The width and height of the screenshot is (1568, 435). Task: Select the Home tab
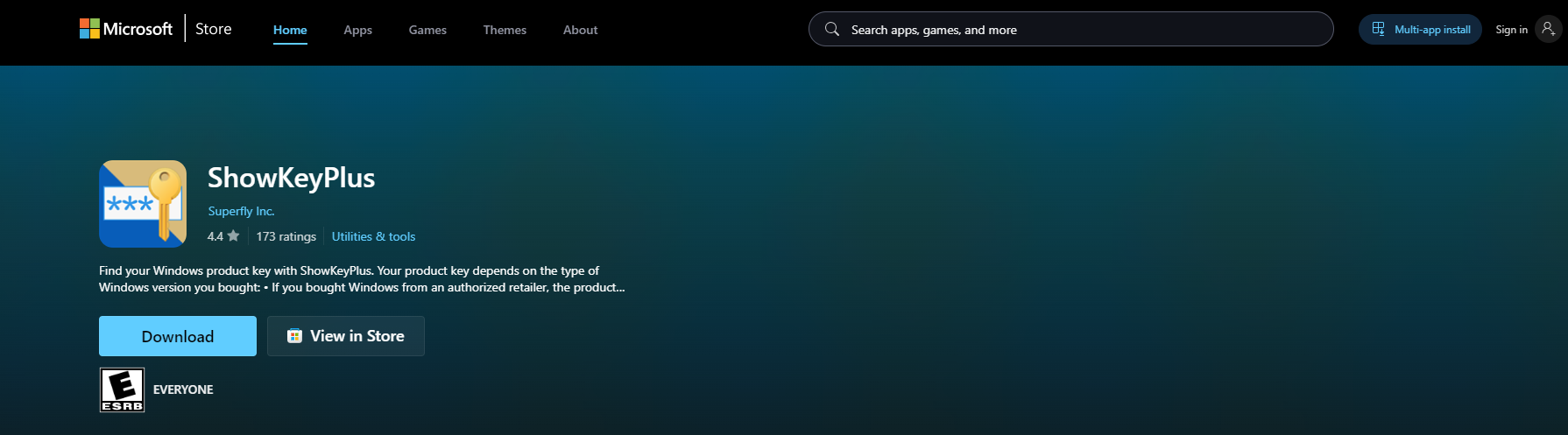(290, 30)
